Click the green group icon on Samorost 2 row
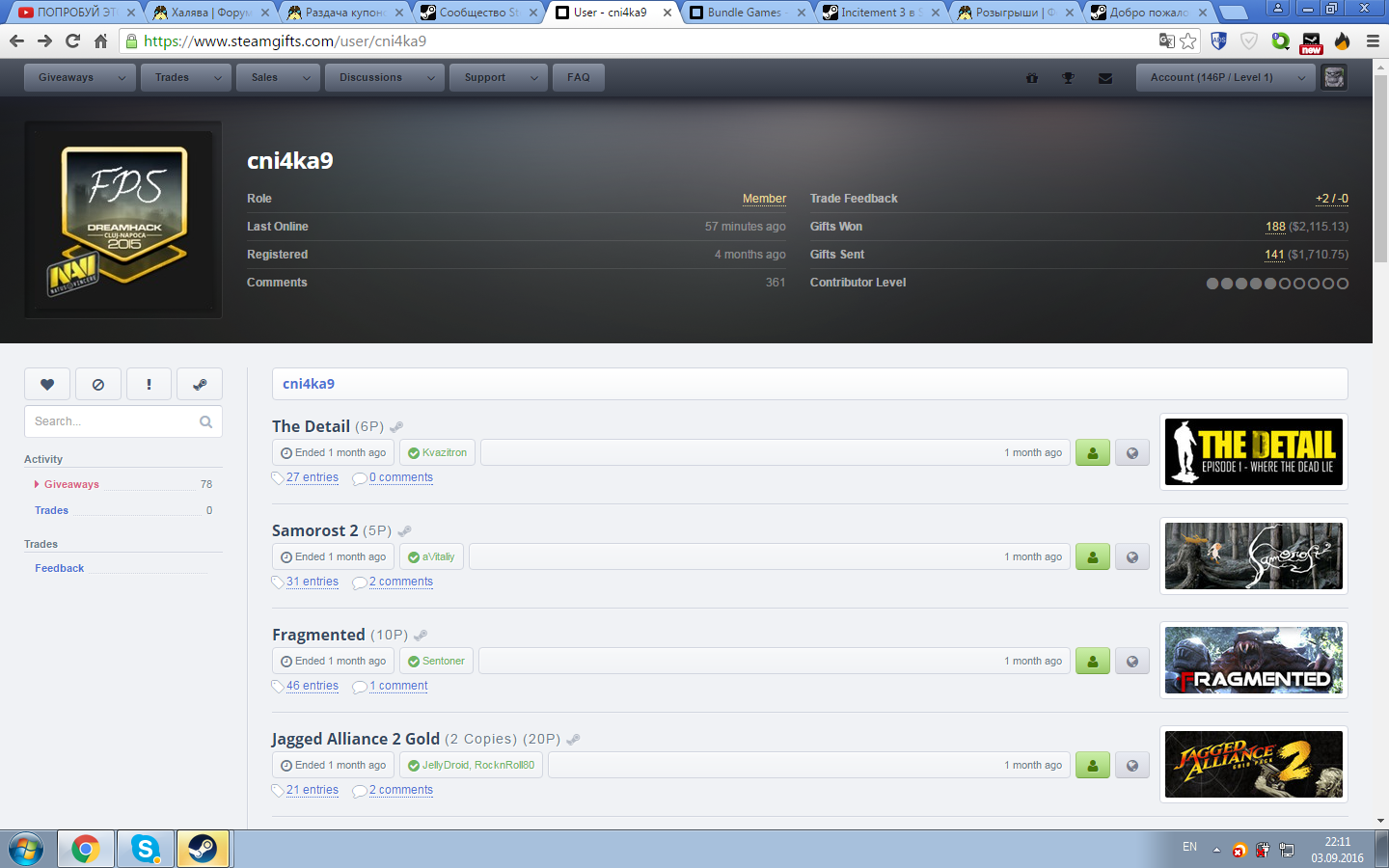The height and width of the screenshot is (868, 1389). coord(1093,556)
